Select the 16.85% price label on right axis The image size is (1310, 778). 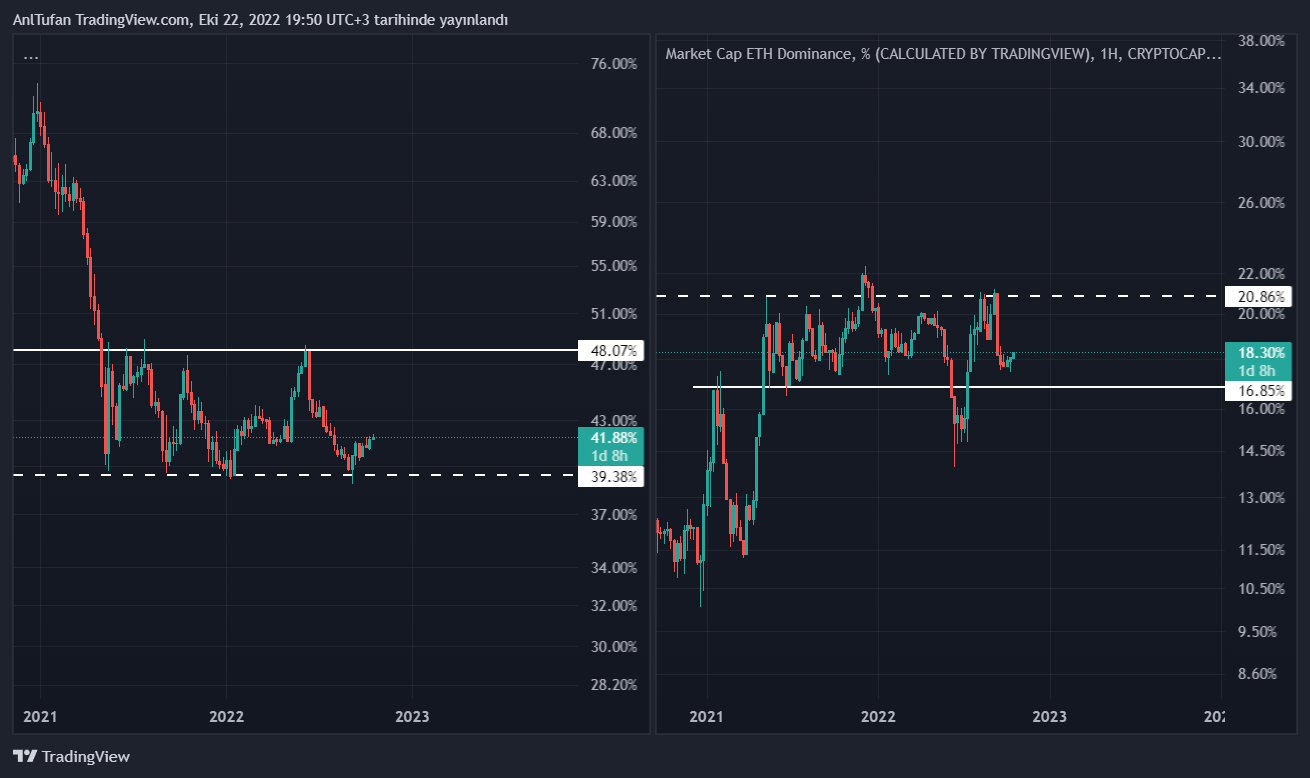pyautogui.click(x=1259, y=389)
